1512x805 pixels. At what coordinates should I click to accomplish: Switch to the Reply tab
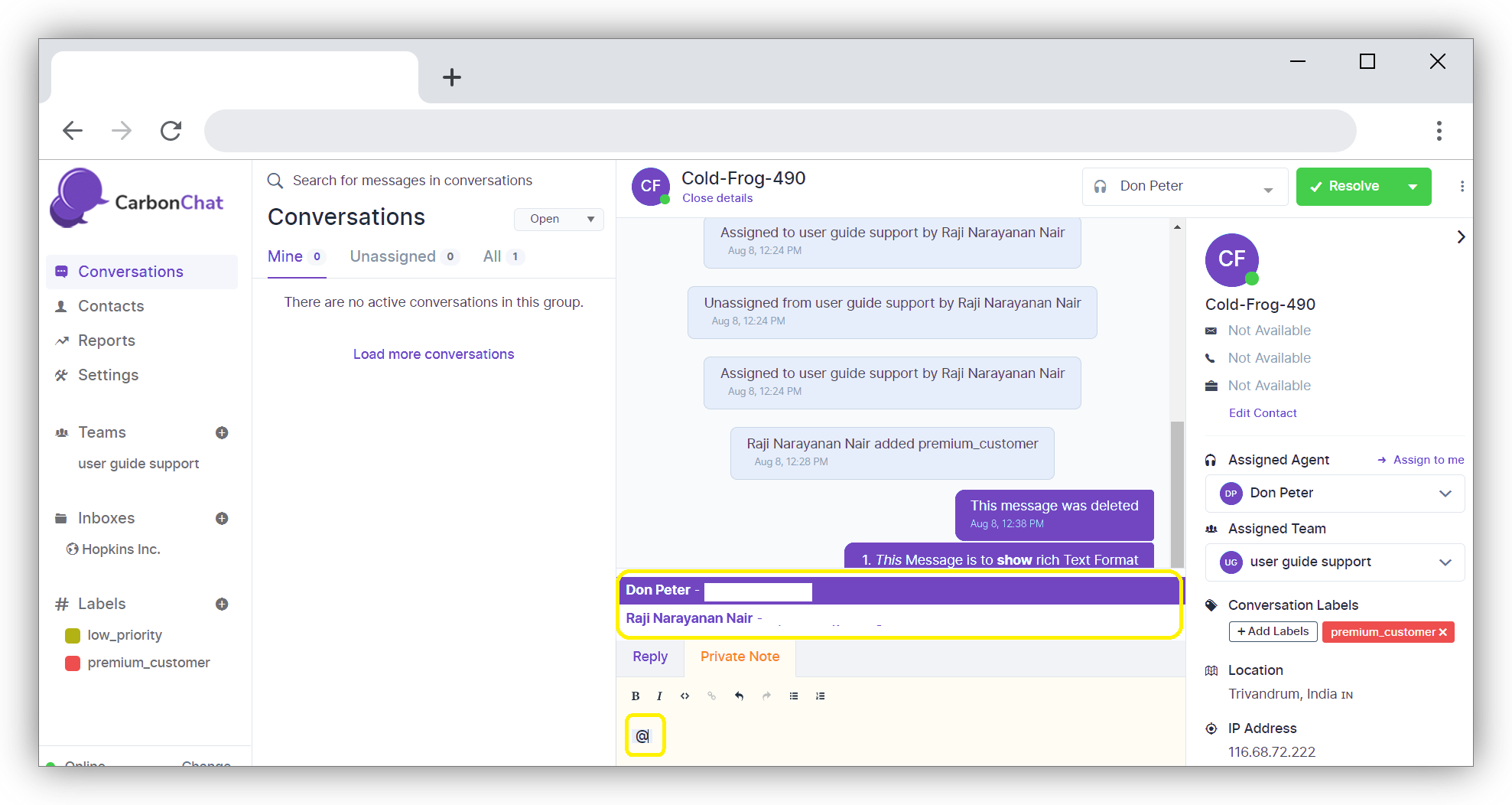coord(650,657)
